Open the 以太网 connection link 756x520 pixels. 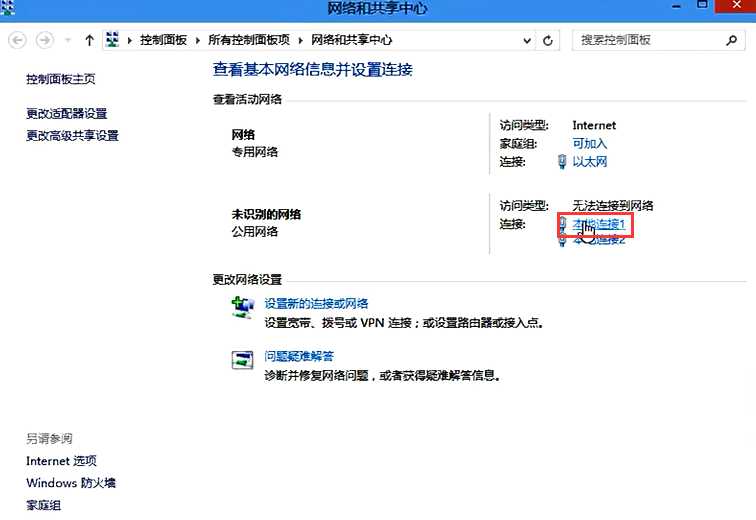[x=590, y=161]
